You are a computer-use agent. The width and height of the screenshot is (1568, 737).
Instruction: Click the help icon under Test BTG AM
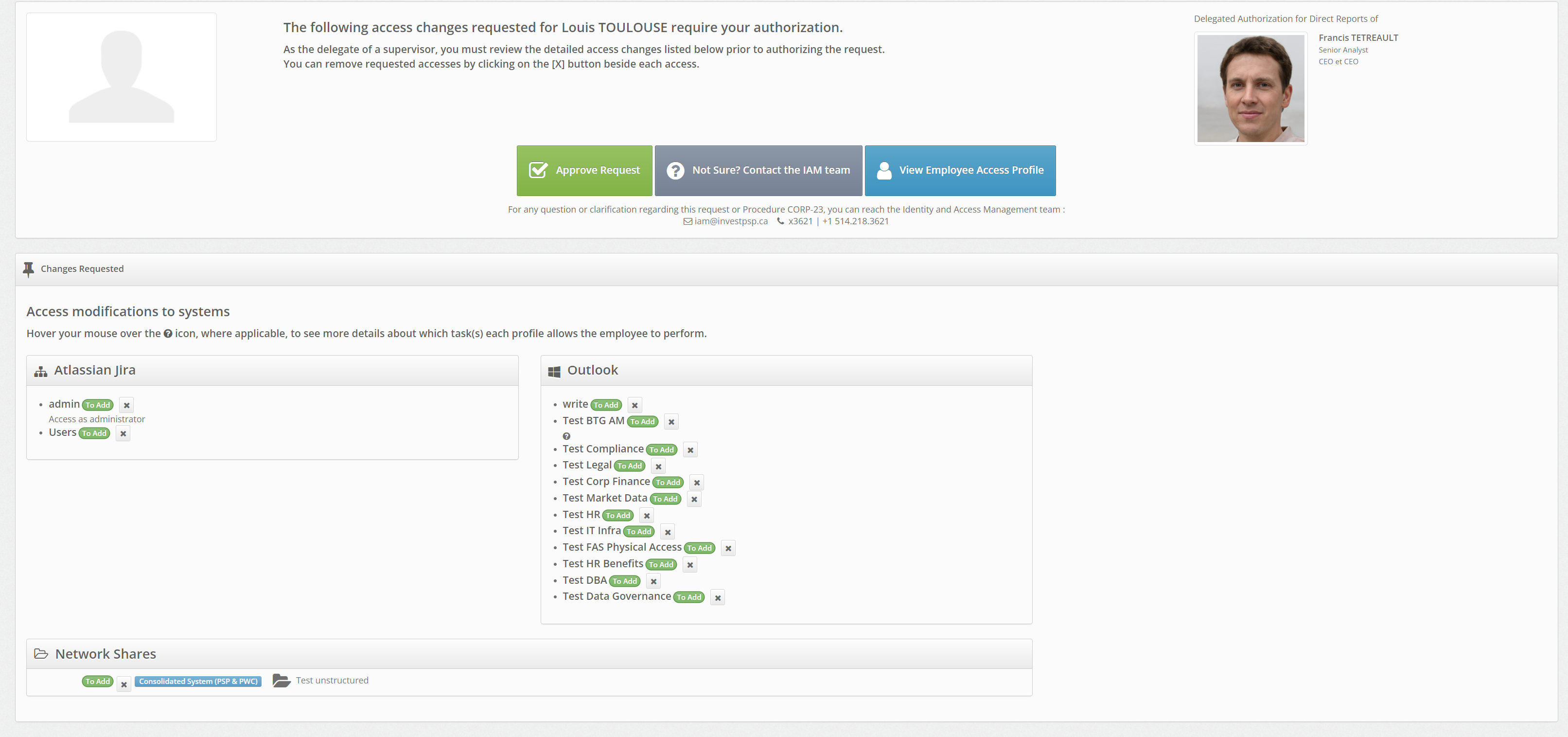coord(566,436)
